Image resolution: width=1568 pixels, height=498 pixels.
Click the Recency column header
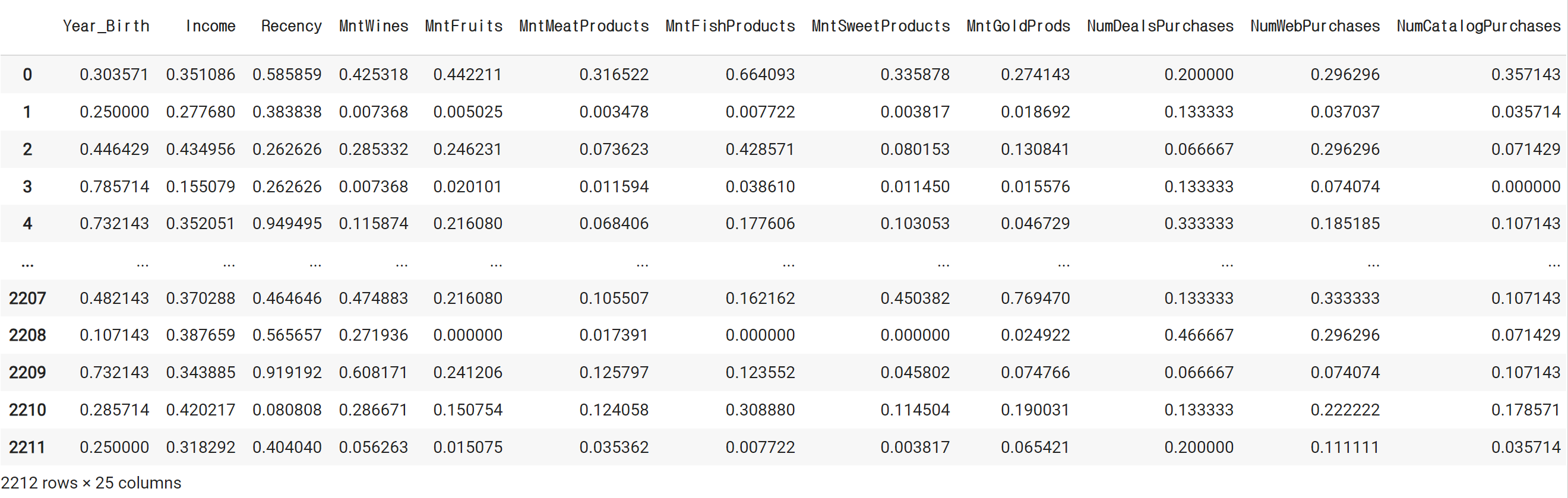291,26
